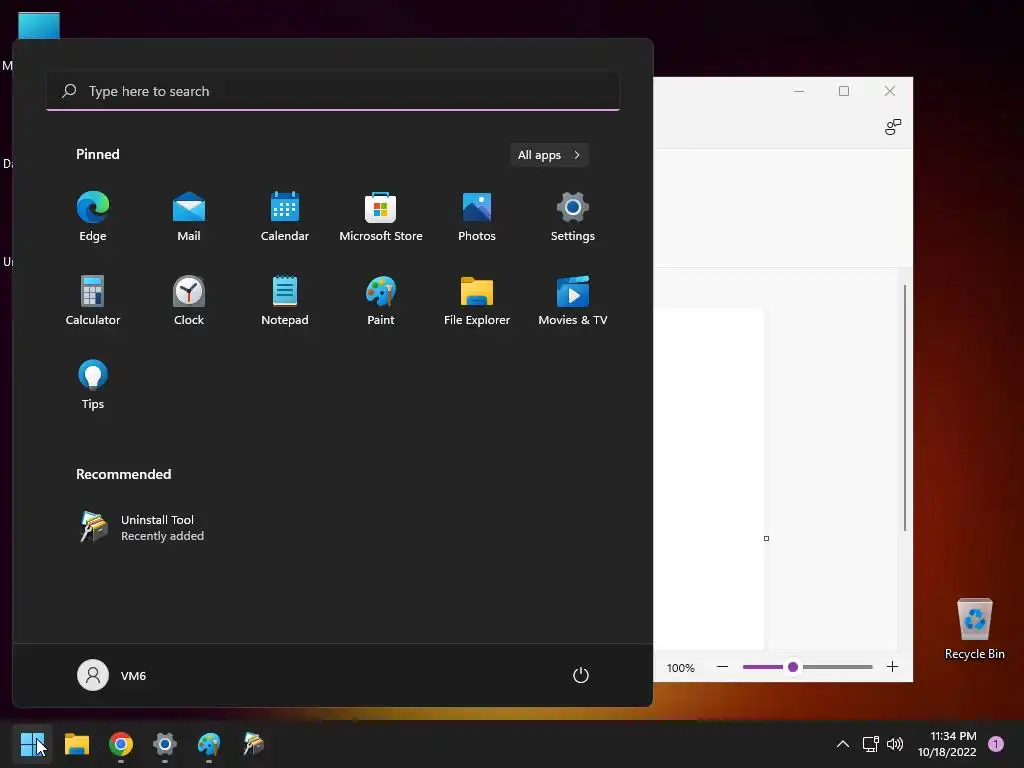Click the 100% zoom level in Paint

[x=680, y=668]
